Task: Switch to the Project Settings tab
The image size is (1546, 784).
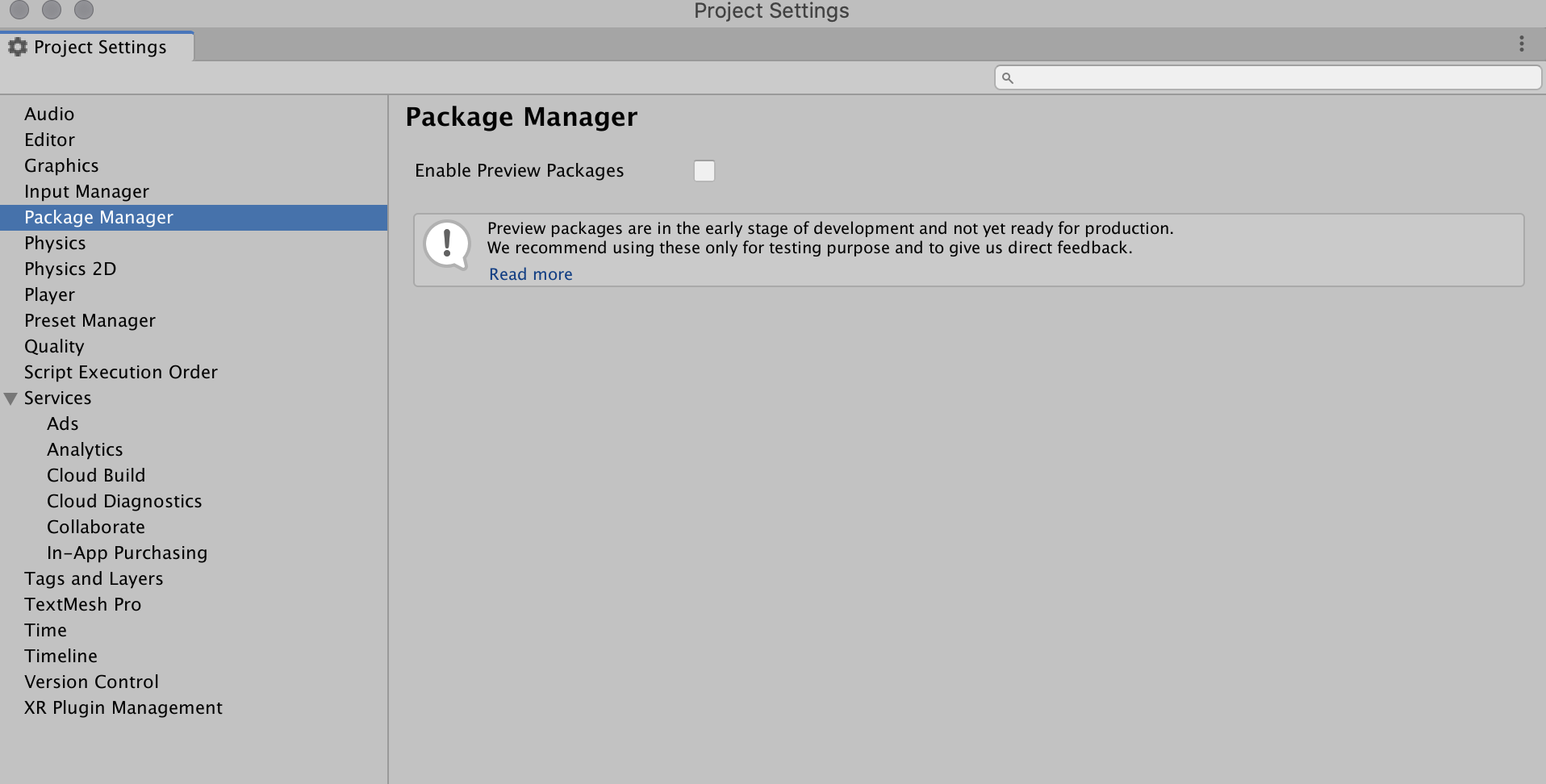Action: pos(99,47)
